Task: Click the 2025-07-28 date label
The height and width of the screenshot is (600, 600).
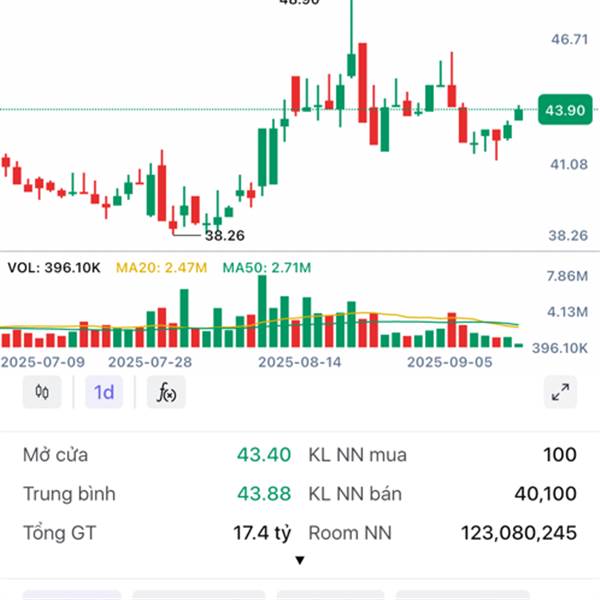Action: click(x=150, y=362)
